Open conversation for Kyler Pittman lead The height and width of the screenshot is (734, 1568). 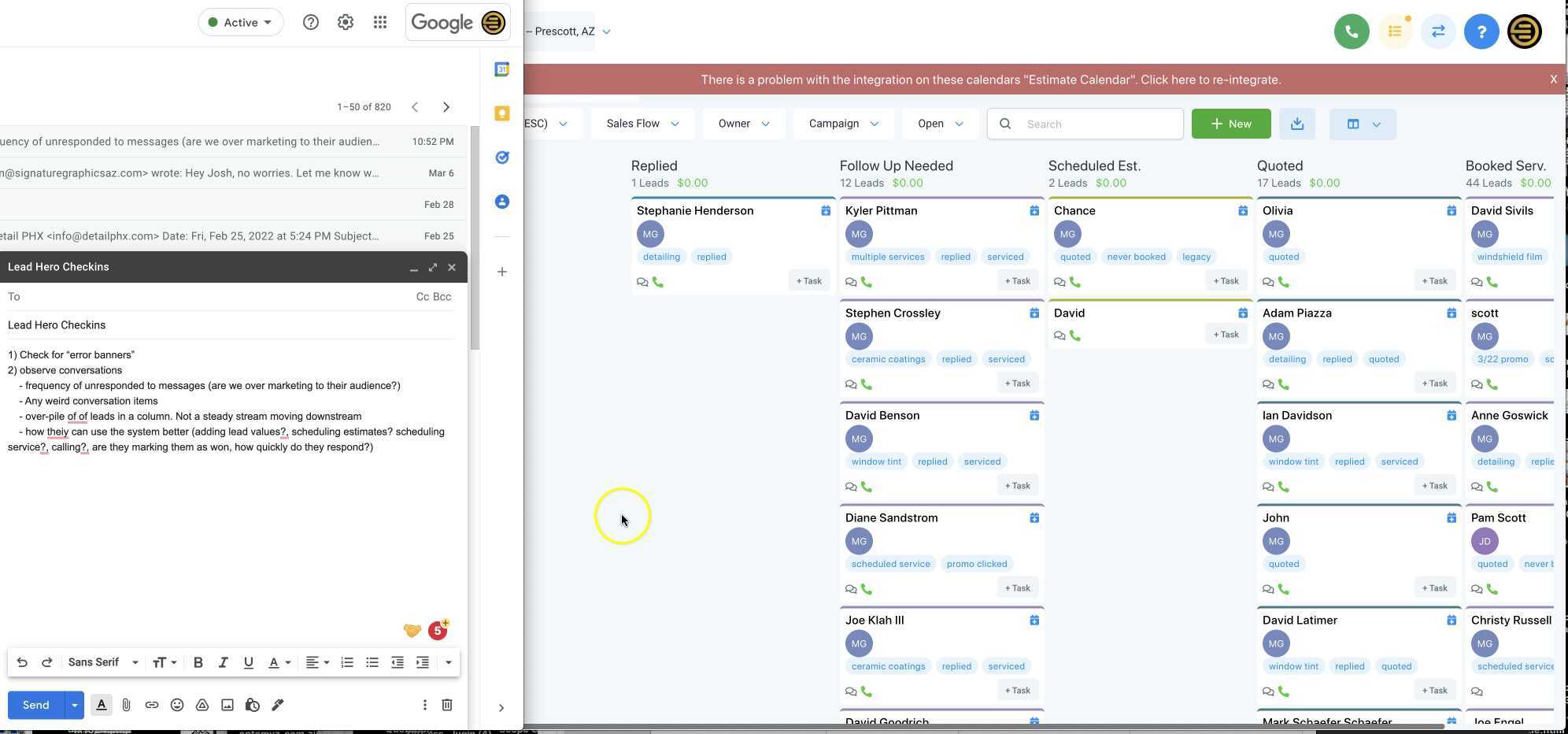click(x=851, y=282)
